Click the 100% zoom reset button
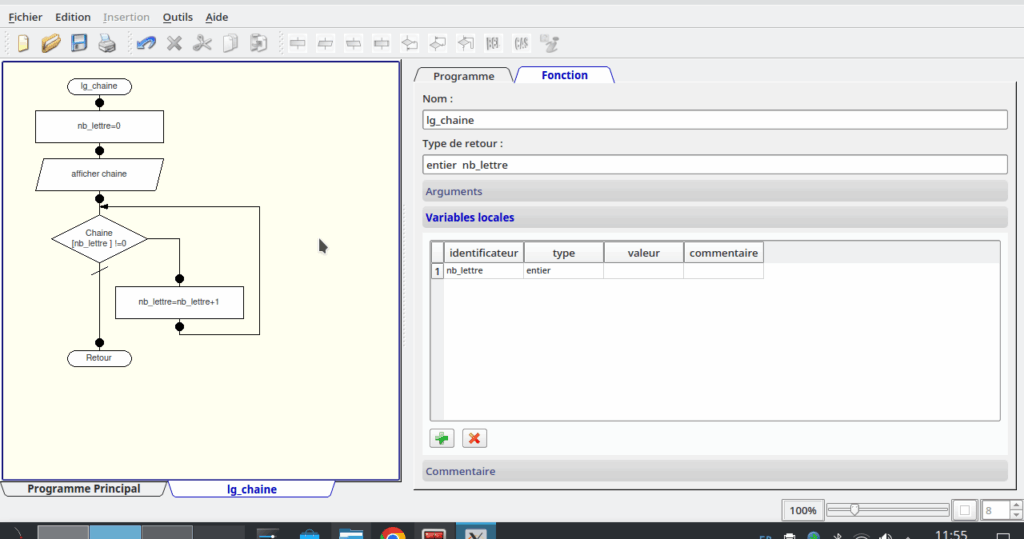The height and width of the screenshot is (539, 1024). coord(802,510)
